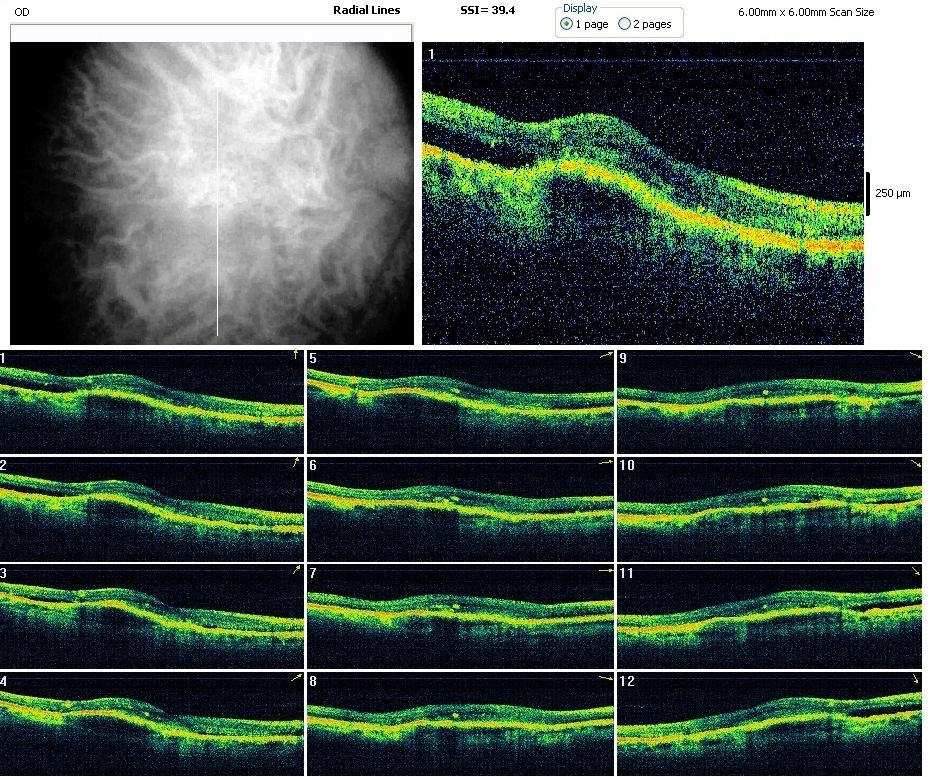
Task: Click the empty text field above fundus image
Action: [x=210, y=33]
